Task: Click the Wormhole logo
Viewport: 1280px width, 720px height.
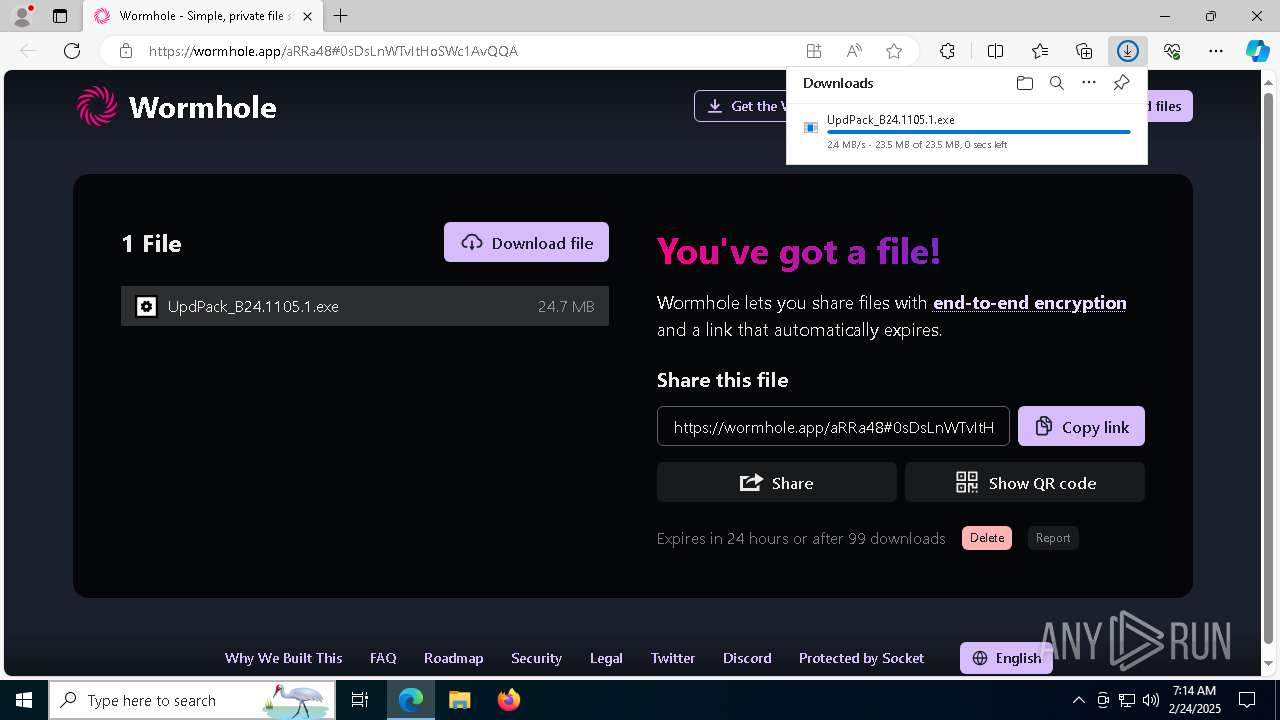Action: pyautogui.click(x=176, y=106)
